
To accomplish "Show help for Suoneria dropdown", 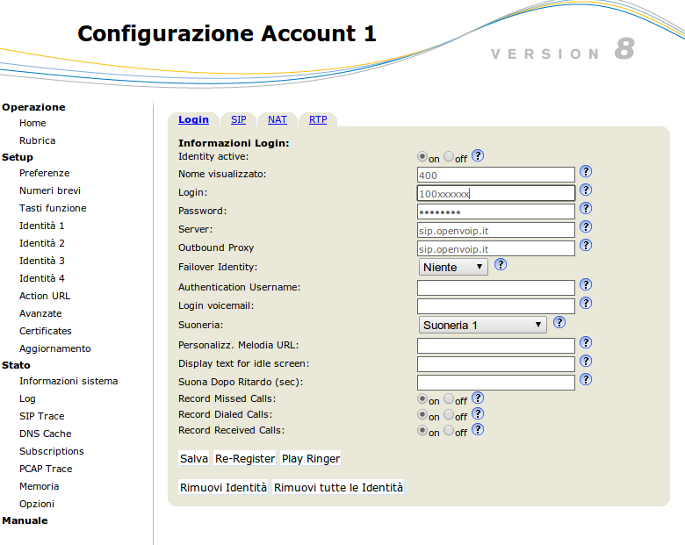I will [559, 322].
